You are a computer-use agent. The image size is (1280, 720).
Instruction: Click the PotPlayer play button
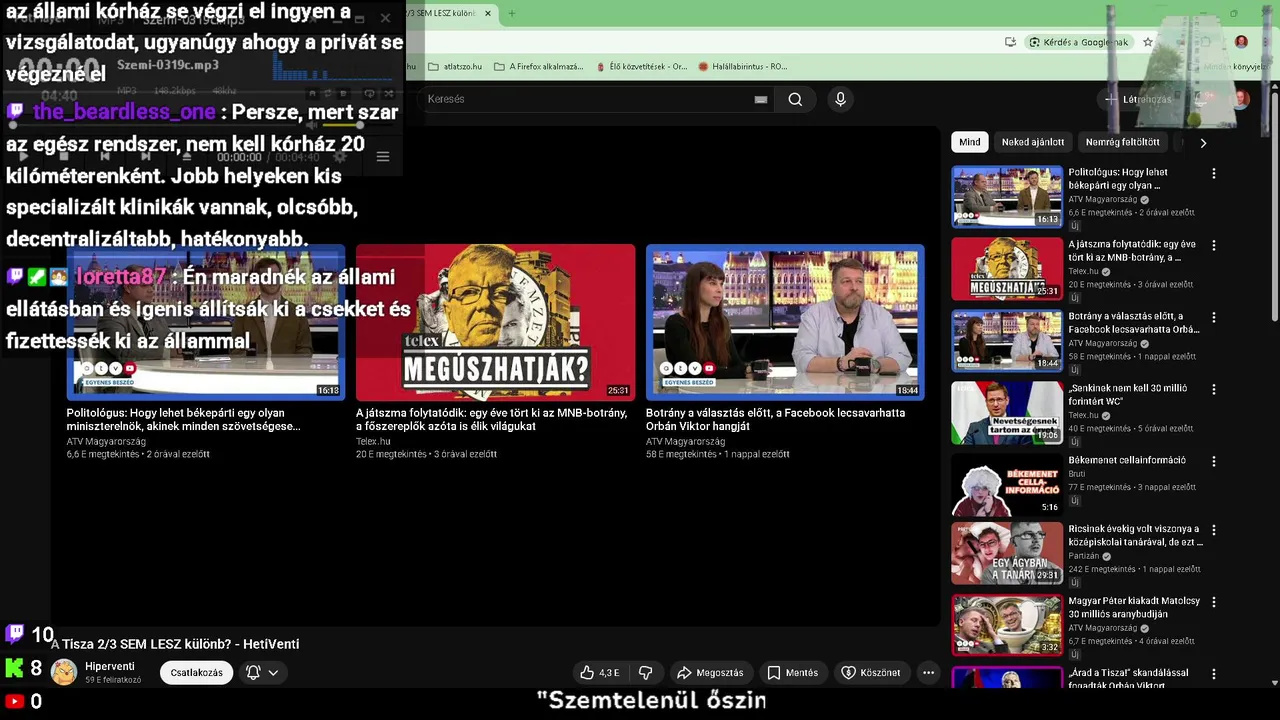(x=24, y=157)
